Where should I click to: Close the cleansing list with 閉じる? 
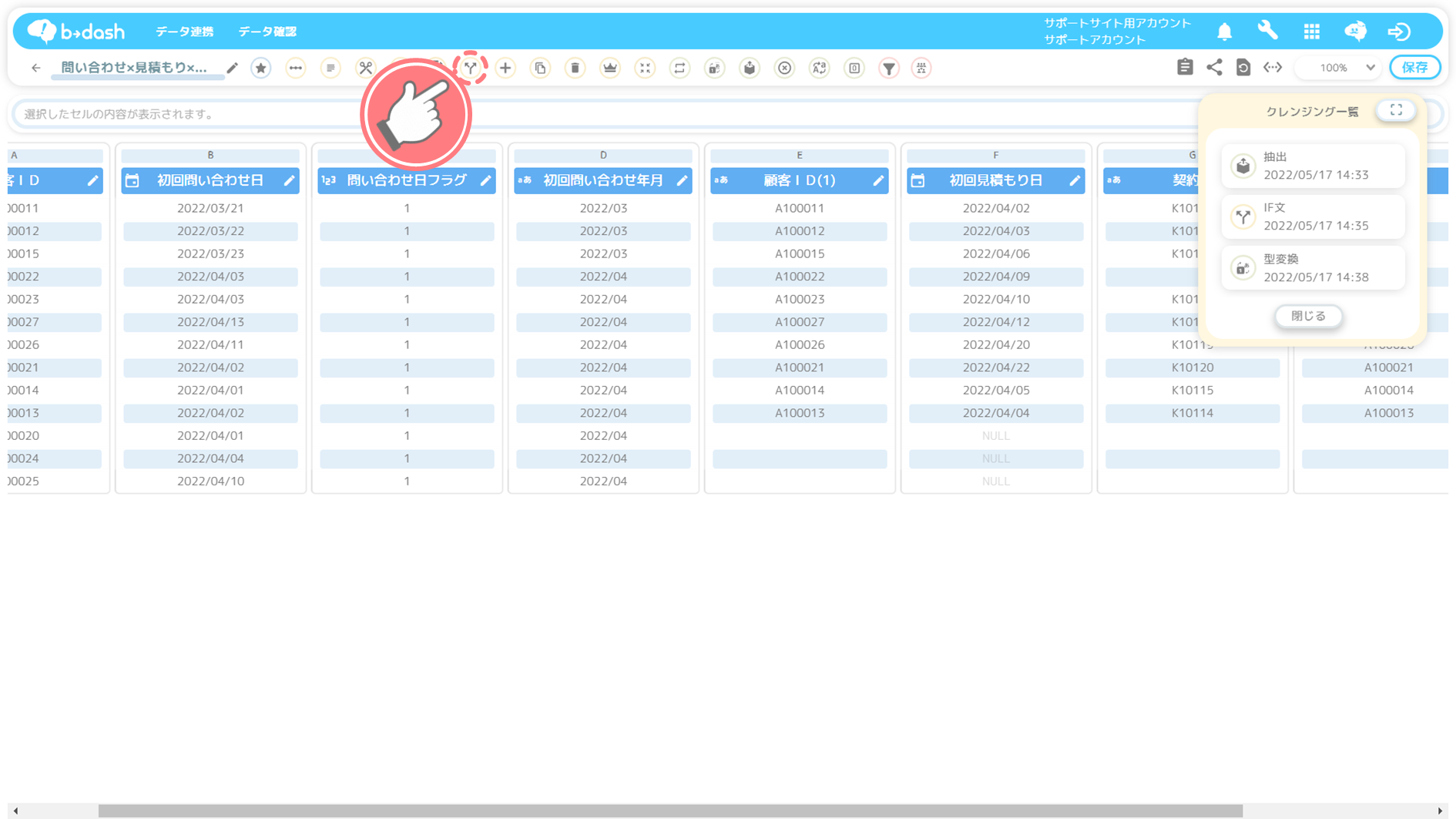[1308, 316]
